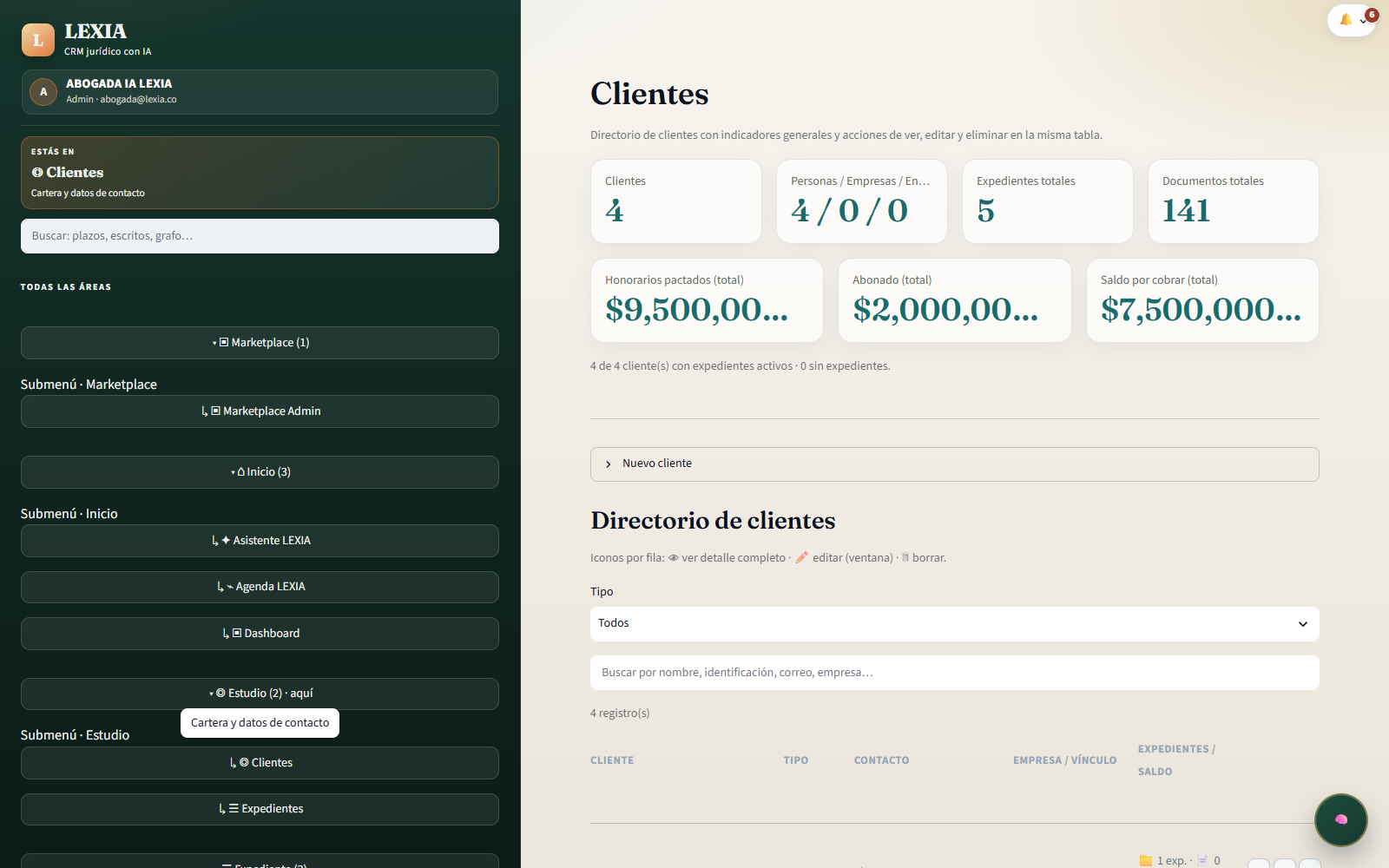Click the CLIENTE column header

[612, 760]
